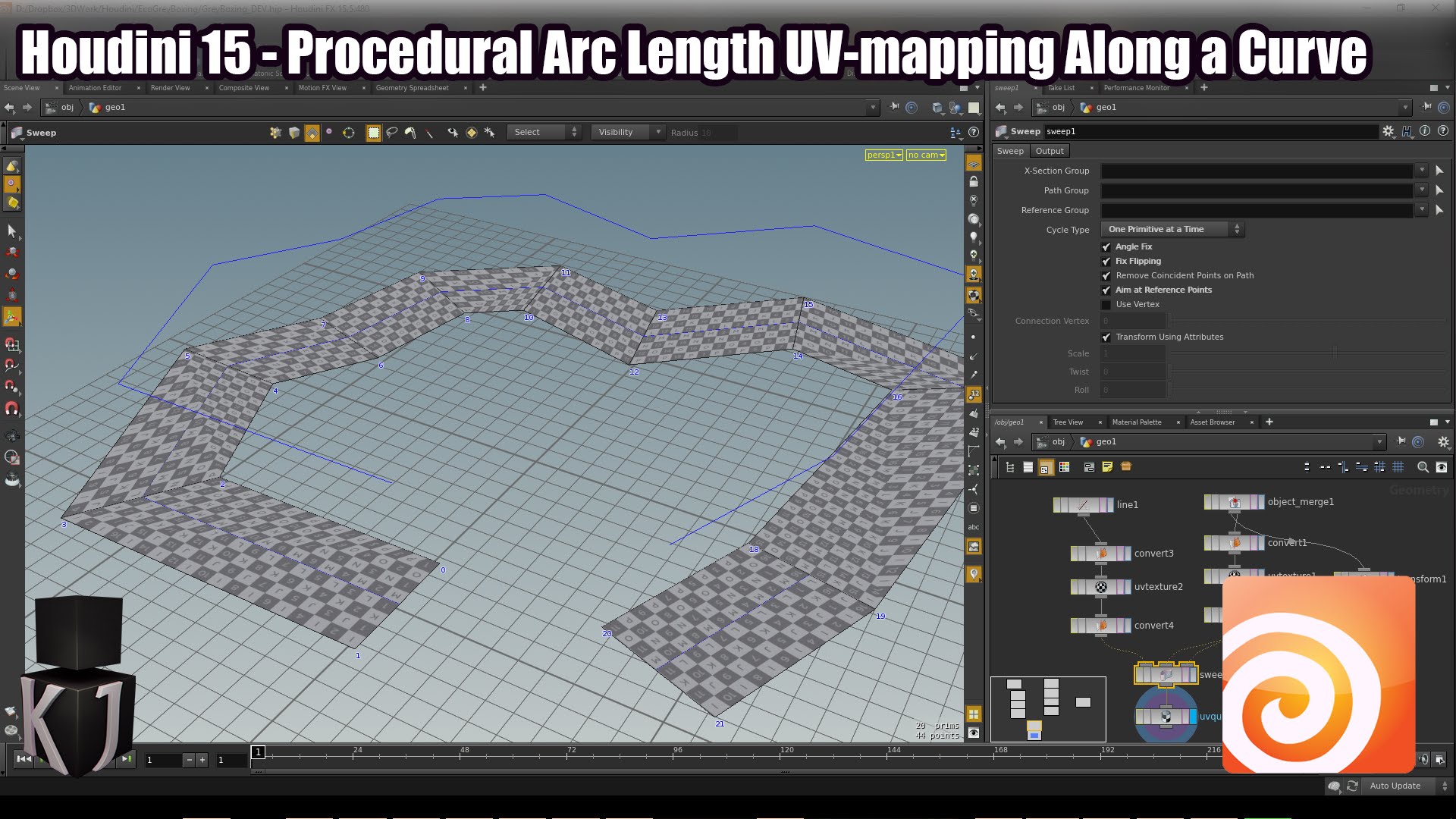Select the convert3 node
The width and height of the screenshot is (1456, 819).
pyautogui.click(x=1101, y=554)
